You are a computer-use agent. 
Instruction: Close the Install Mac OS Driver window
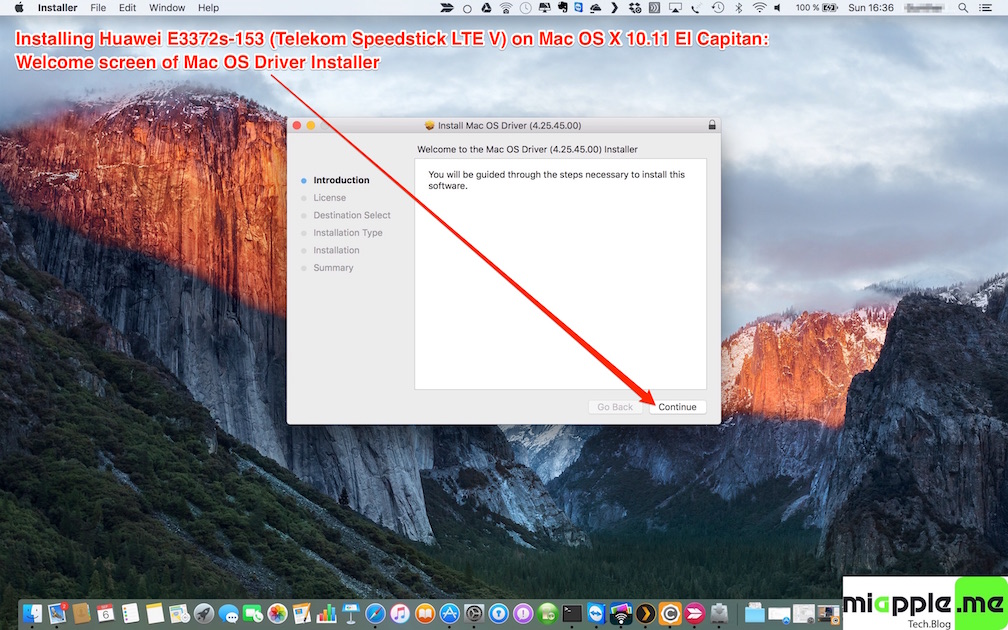click(x=297, y=125)
